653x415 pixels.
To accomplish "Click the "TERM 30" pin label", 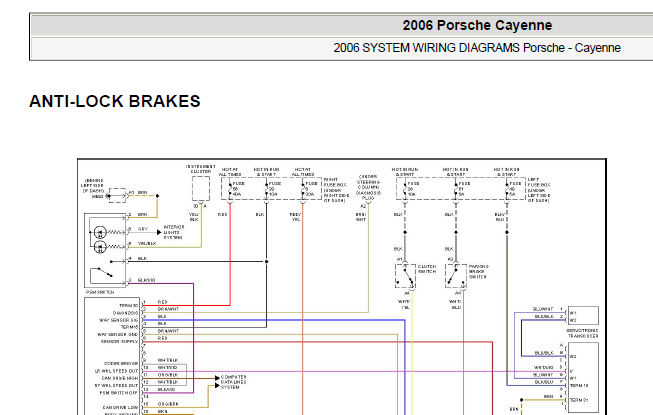I will (129, 306).
